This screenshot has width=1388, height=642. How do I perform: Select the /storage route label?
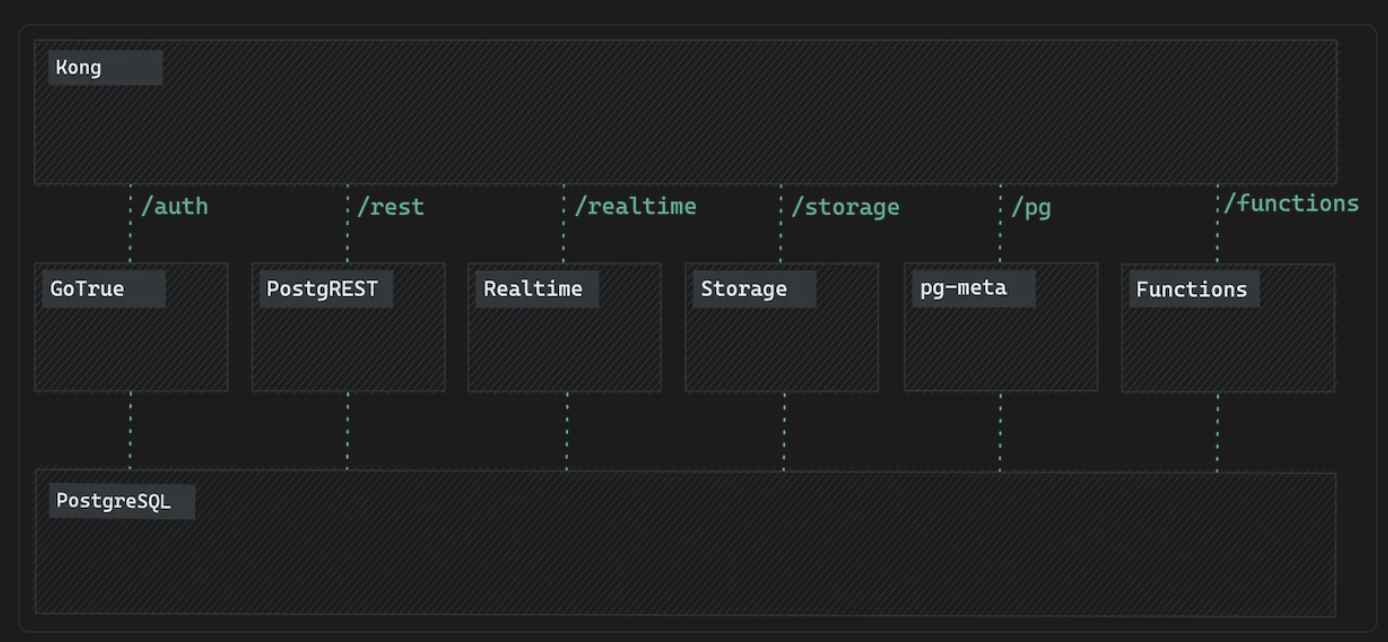click(845, 207)
